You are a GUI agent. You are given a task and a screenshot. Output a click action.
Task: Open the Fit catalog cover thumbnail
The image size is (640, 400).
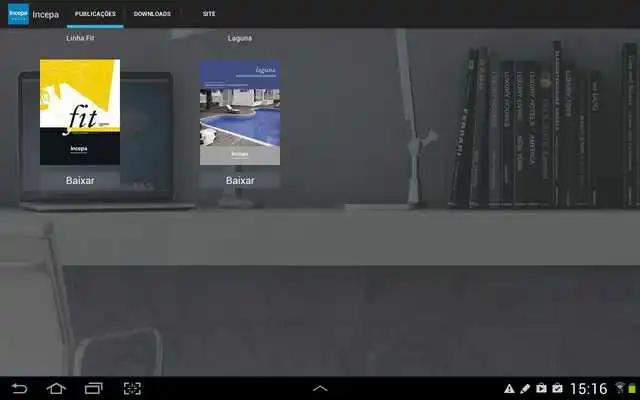click(80, 112)
